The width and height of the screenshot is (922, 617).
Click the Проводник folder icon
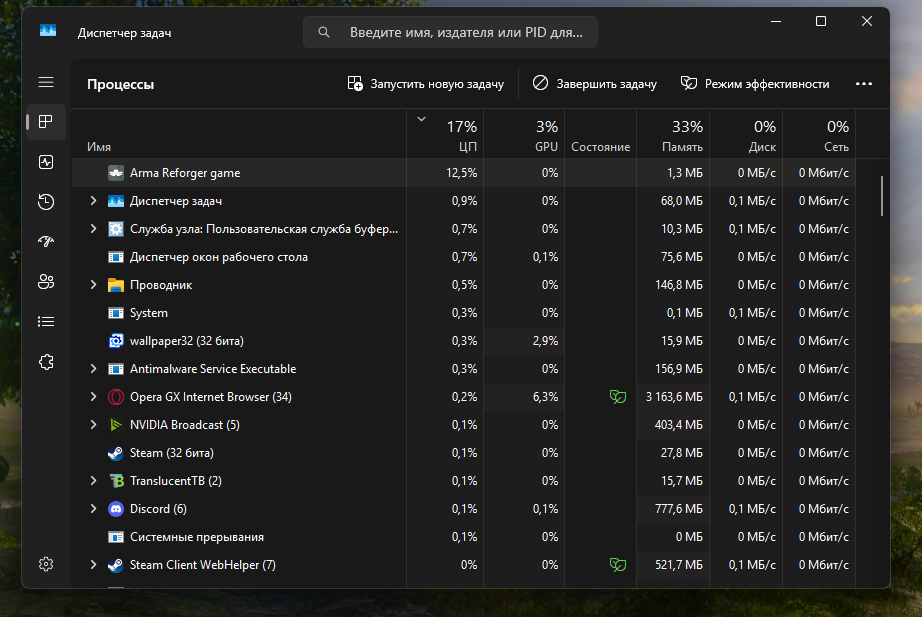point(116,285)
